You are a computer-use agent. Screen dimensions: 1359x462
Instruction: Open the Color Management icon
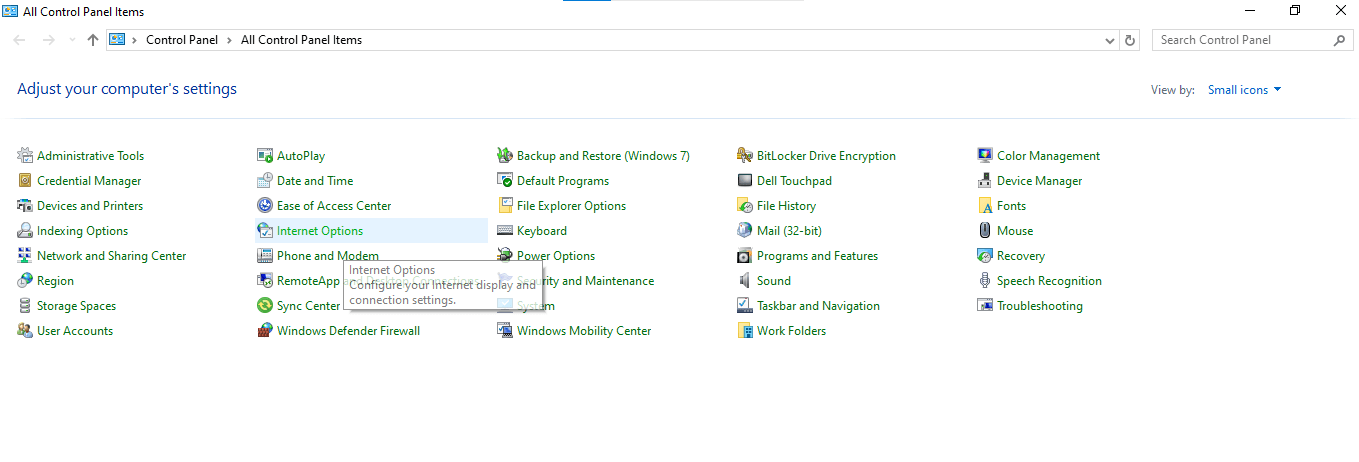pos(985,156)
